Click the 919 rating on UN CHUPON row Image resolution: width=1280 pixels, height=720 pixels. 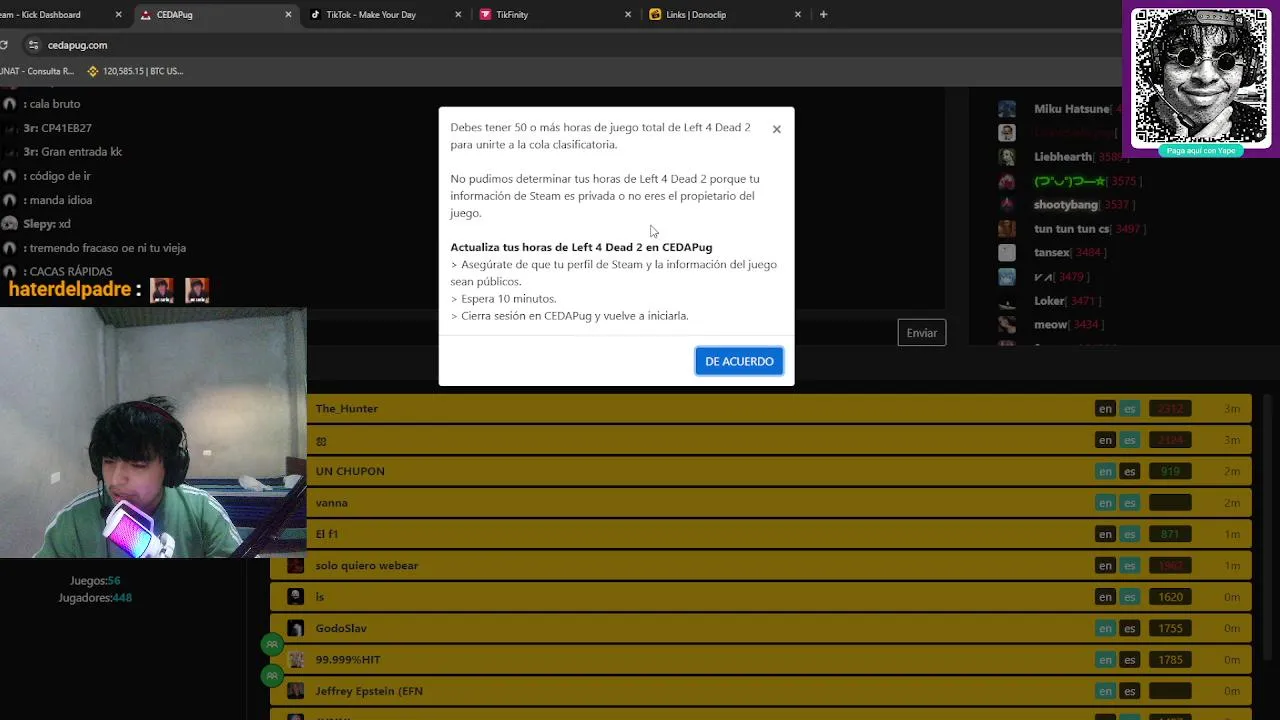1170,471
